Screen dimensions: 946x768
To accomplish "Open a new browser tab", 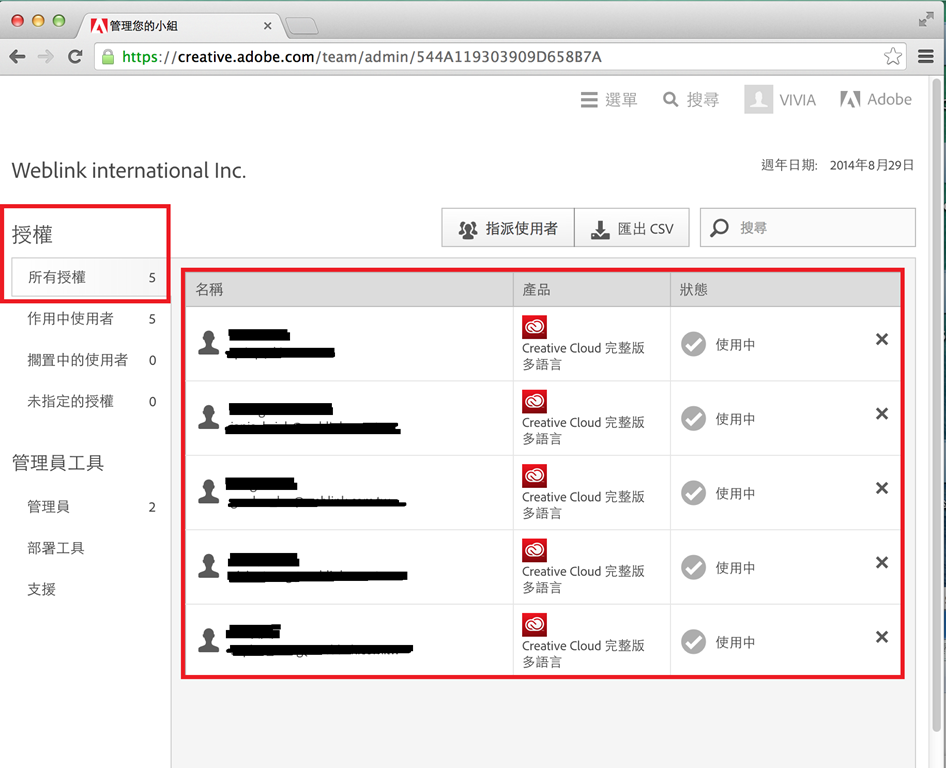I will point(301,26).
